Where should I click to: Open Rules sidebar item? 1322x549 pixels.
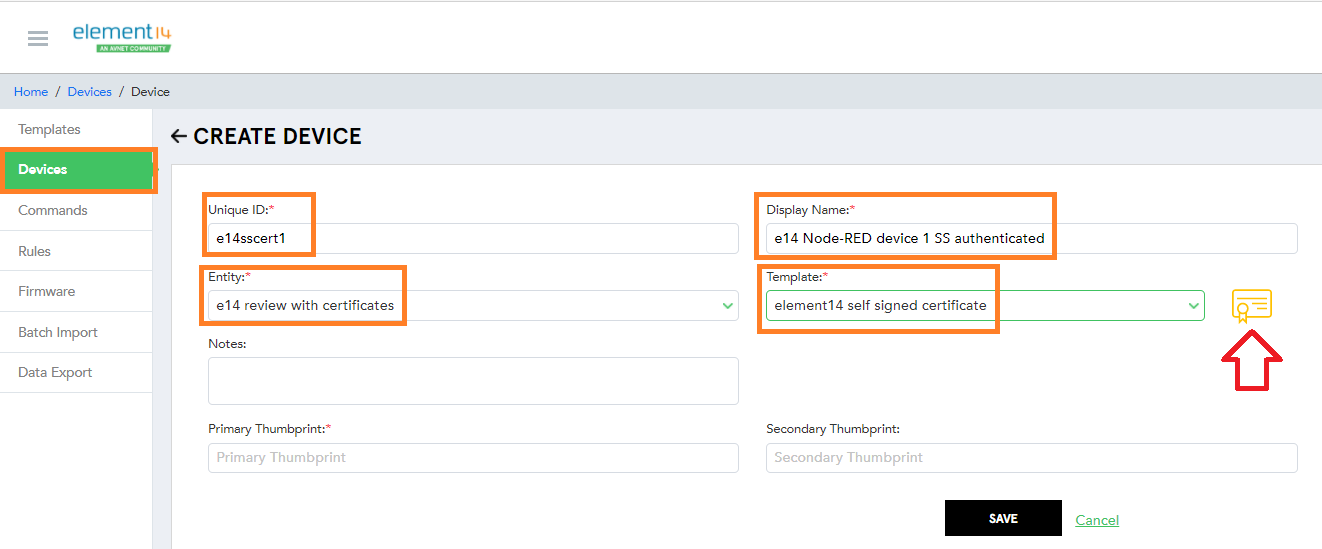(x=76, y=251)
